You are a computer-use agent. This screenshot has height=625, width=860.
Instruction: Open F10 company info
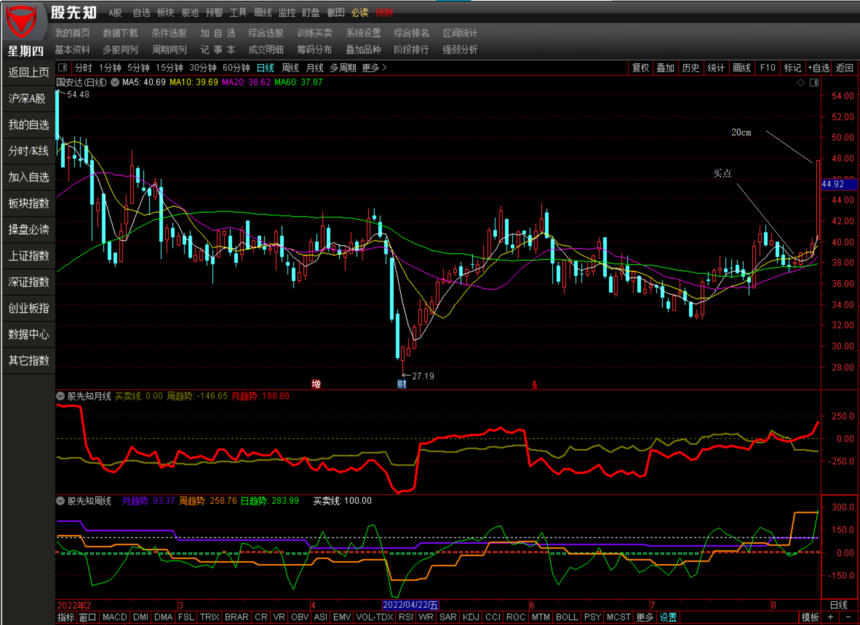pos(767,67)
